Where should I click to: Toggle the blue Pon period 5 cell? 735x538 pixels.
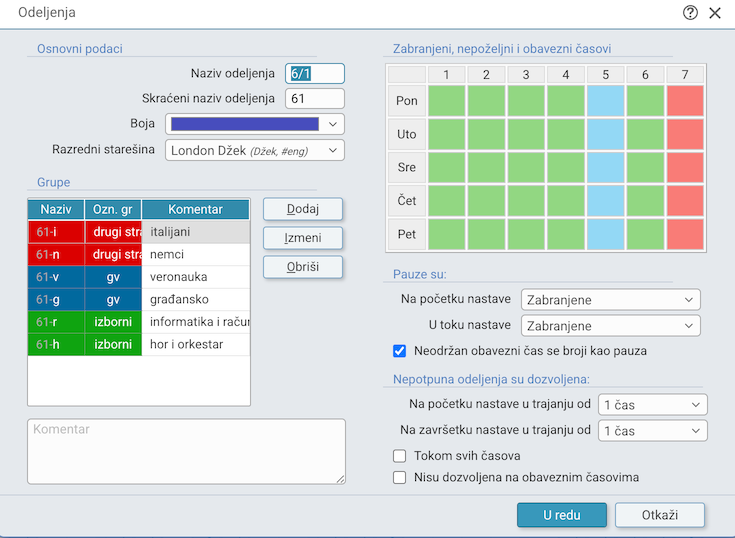pyautogui.click(x=606, y=101)
